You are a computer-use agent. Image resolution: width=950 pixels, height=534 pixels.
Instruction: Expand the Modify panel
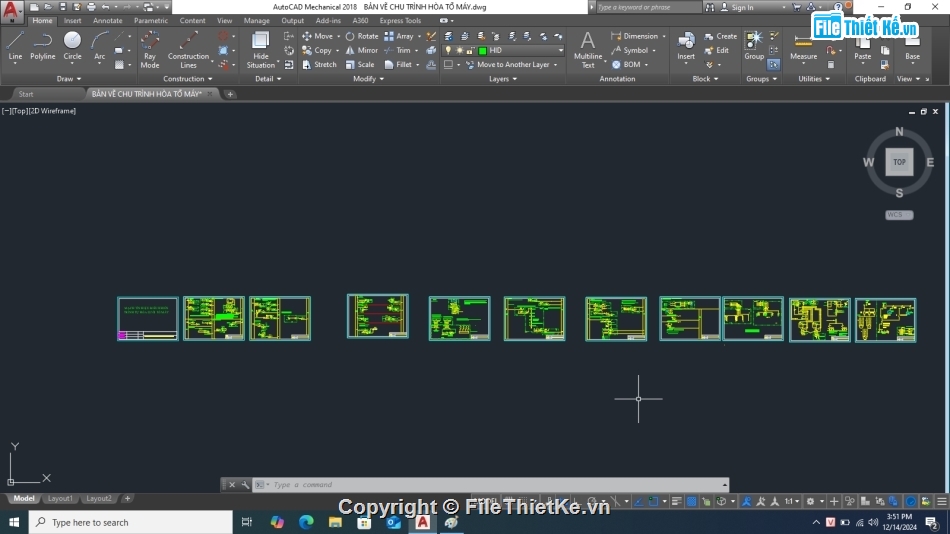(368, 79)
